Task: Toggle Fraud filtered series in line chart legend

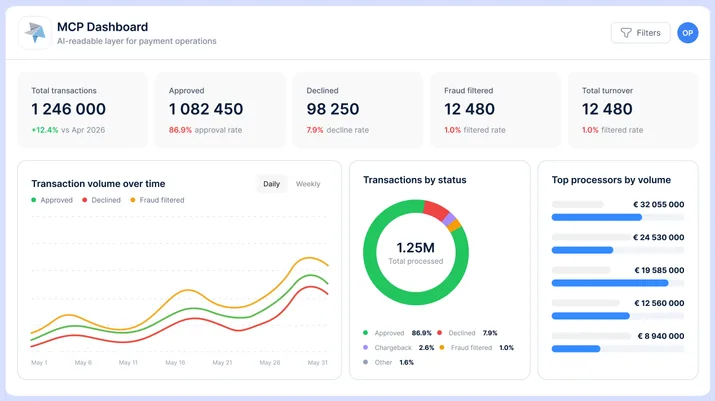Action: pyautogui.click(x=157, y=200)
